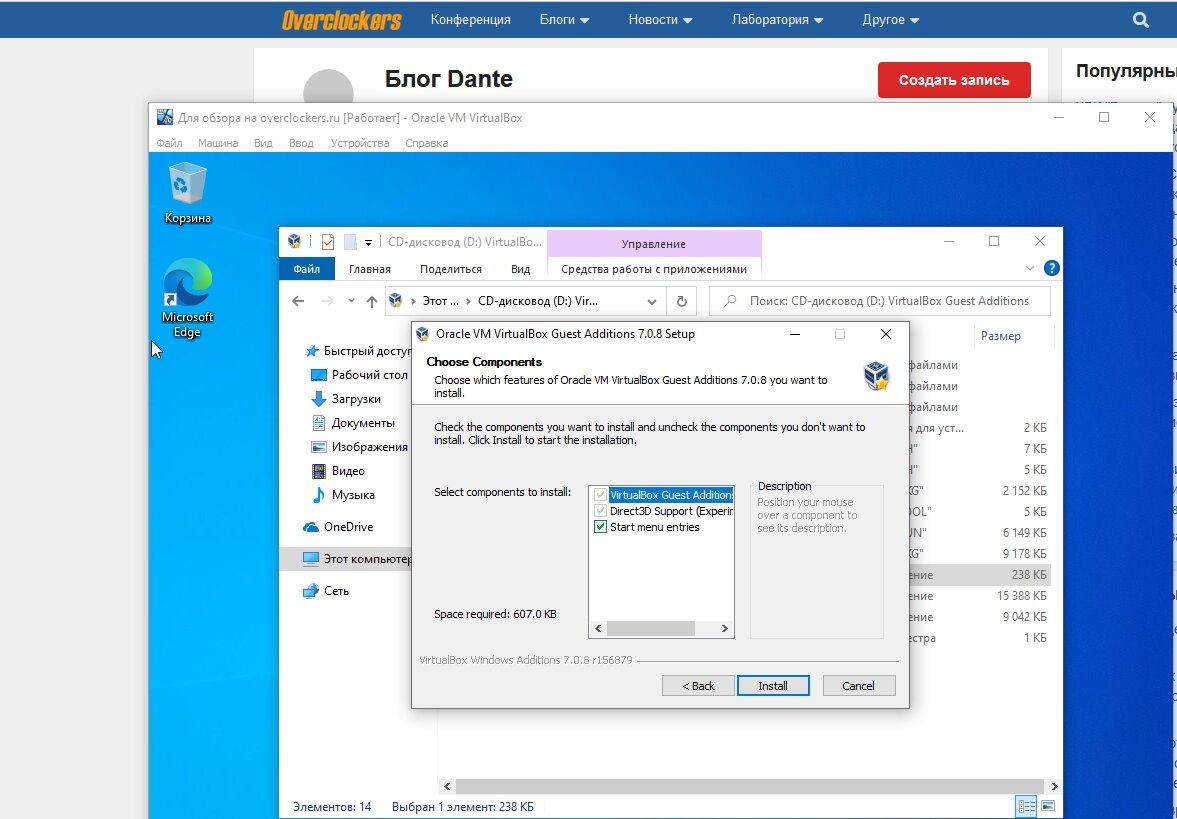
Task: Select Сеть in navigation pane
Action: coord(326,591)
